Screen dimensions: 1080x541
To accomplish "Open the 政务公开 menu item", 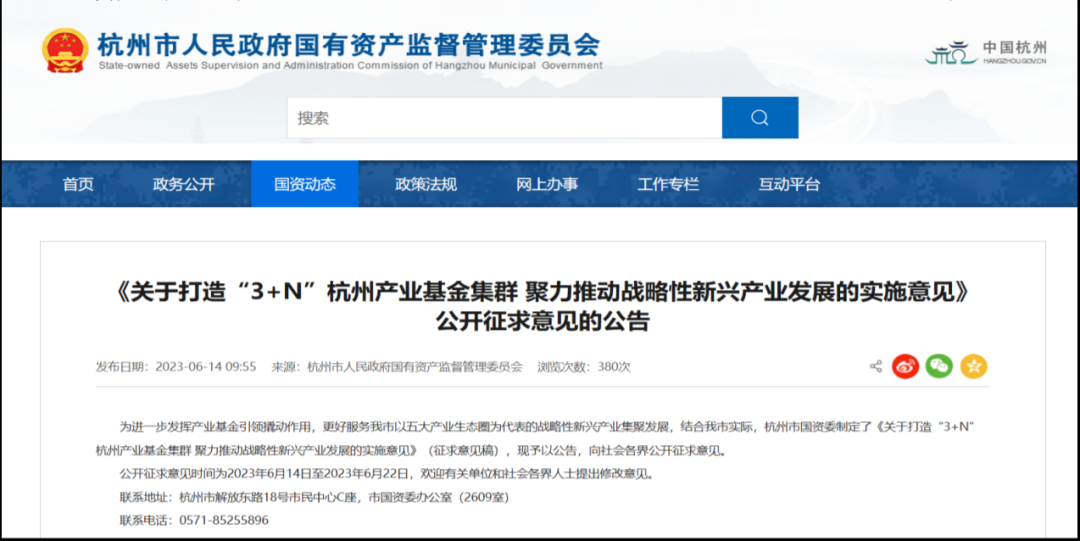I will click(x=183, y=184).
